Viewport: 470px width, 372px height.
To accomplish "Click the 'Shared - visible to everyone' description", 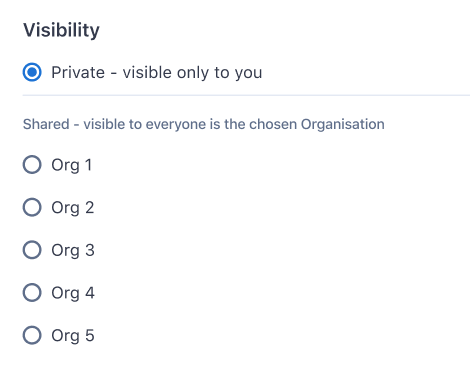I will point(203,124).
